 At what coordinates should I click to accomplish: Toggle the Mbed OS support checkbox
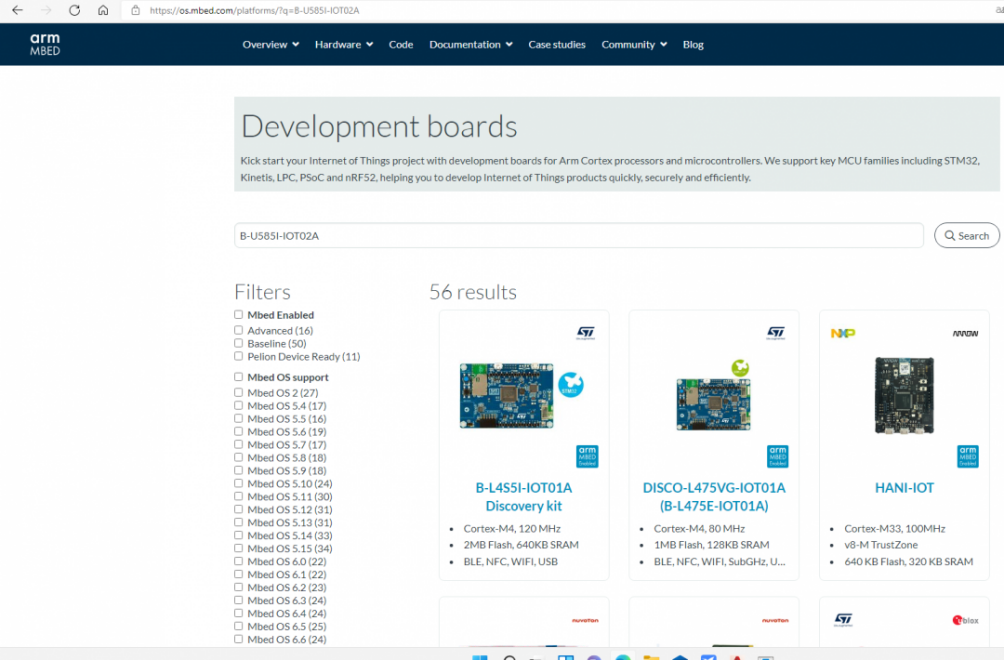coord(238,376)
